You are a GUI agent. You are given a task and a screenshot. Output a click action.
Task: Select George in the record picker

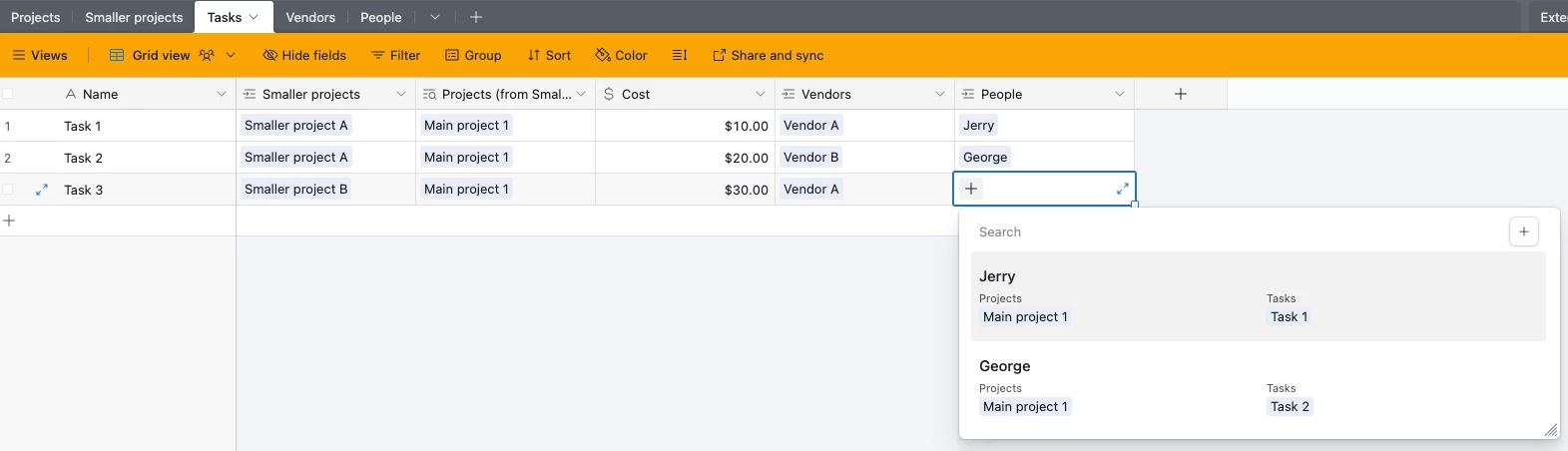pos(1258,386)
